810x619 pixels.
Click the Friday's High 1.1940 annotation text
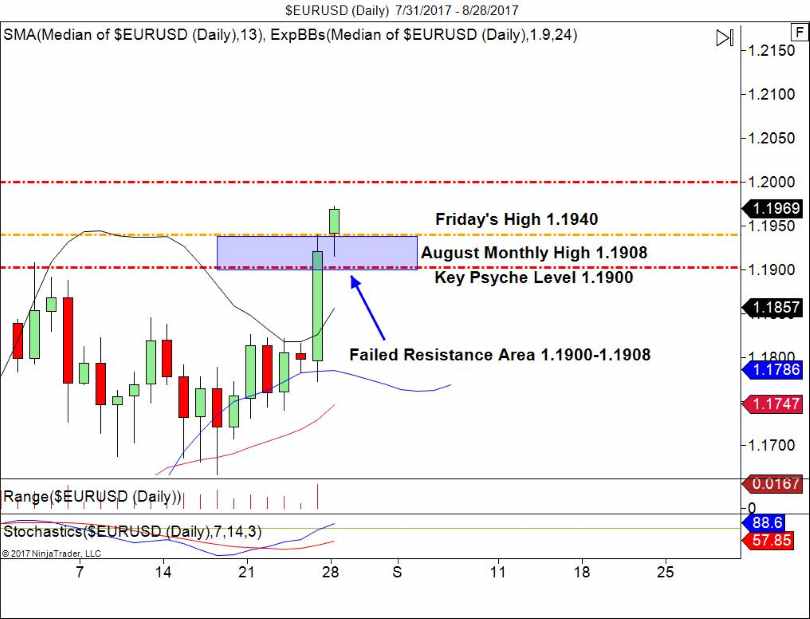tap(515, 218)
